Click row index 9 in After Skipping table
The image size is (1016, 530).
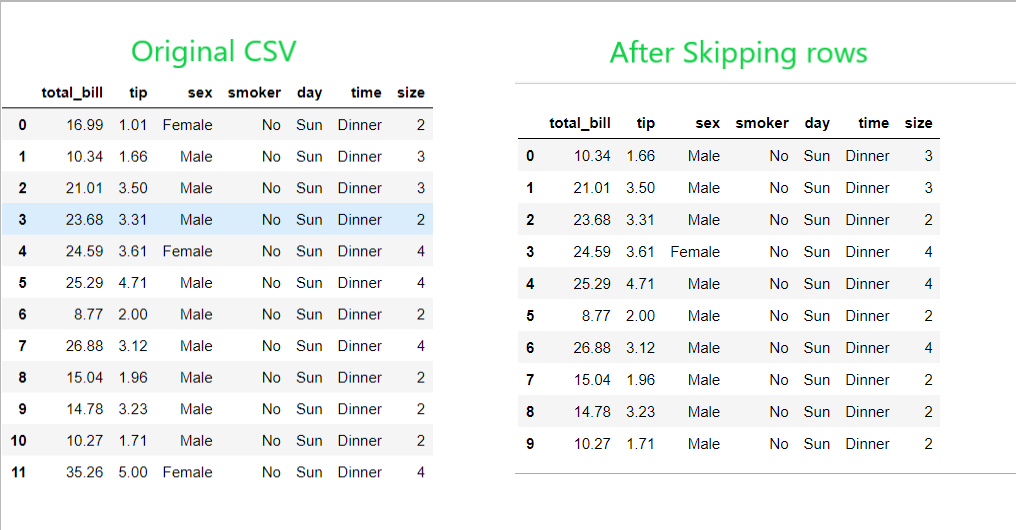click(530, 444)
